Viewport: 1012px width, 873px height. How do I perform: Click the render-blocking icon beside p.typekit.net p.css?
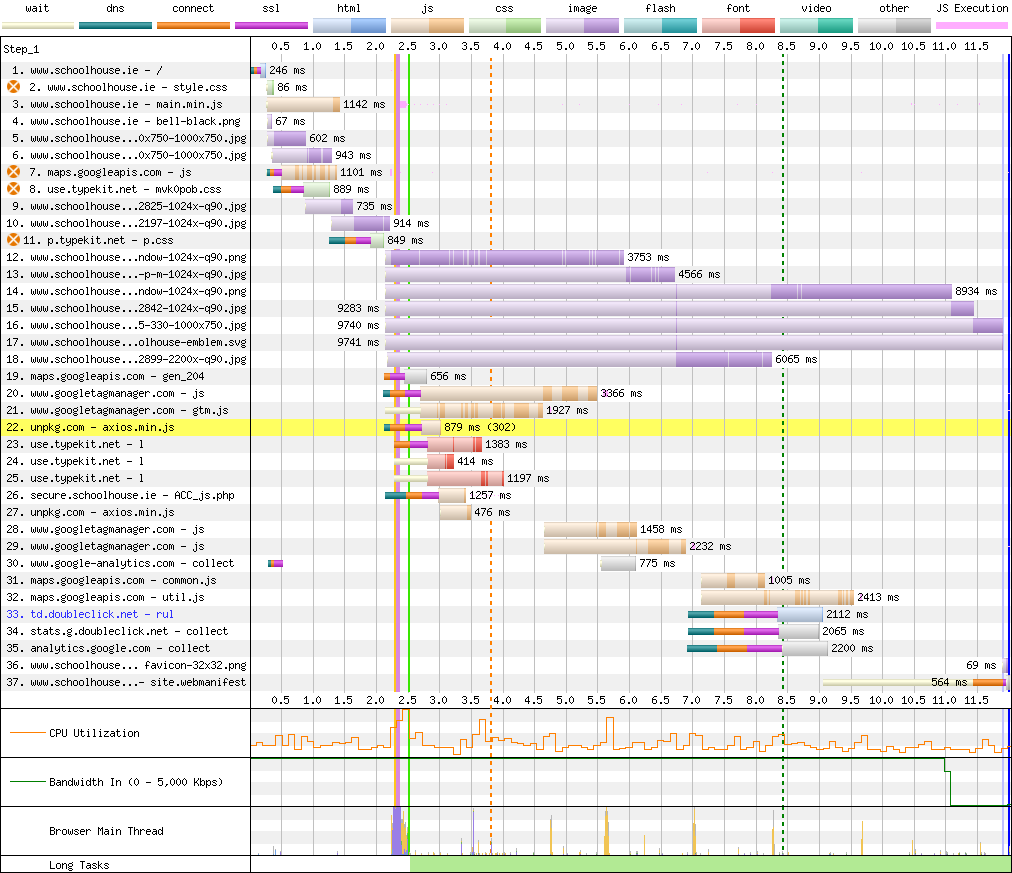(x=14, y=240)
